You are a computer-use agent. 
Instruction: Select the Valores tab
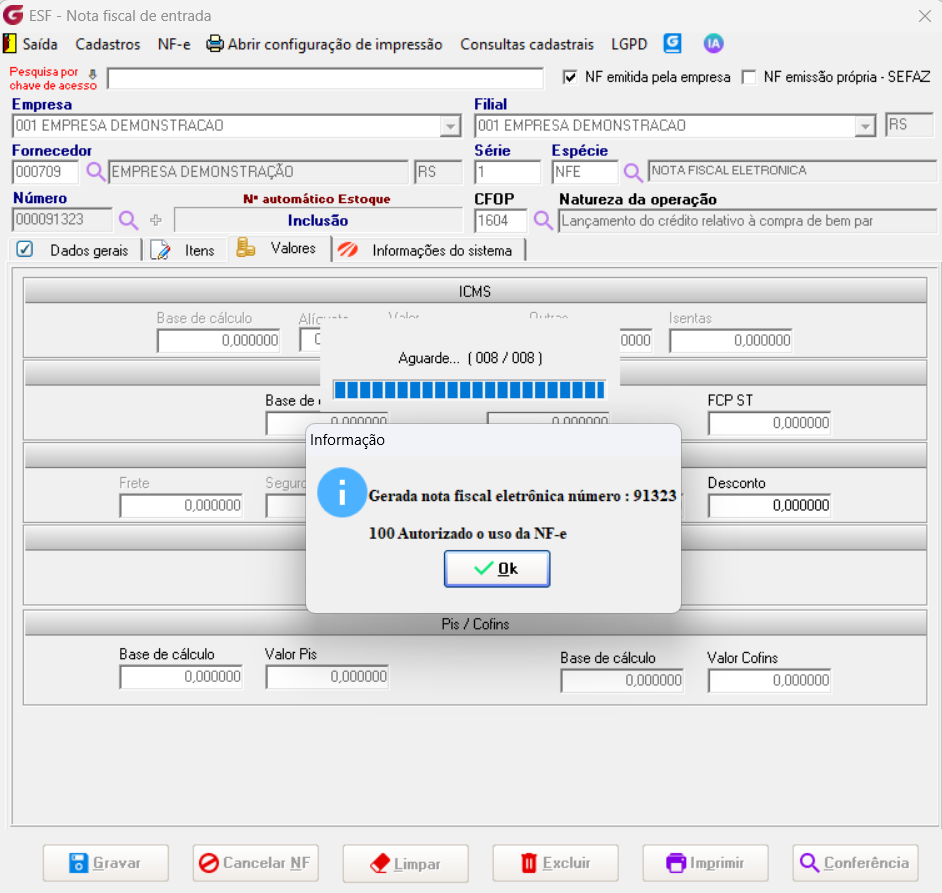pyautogui.click(x=279, y=248)
